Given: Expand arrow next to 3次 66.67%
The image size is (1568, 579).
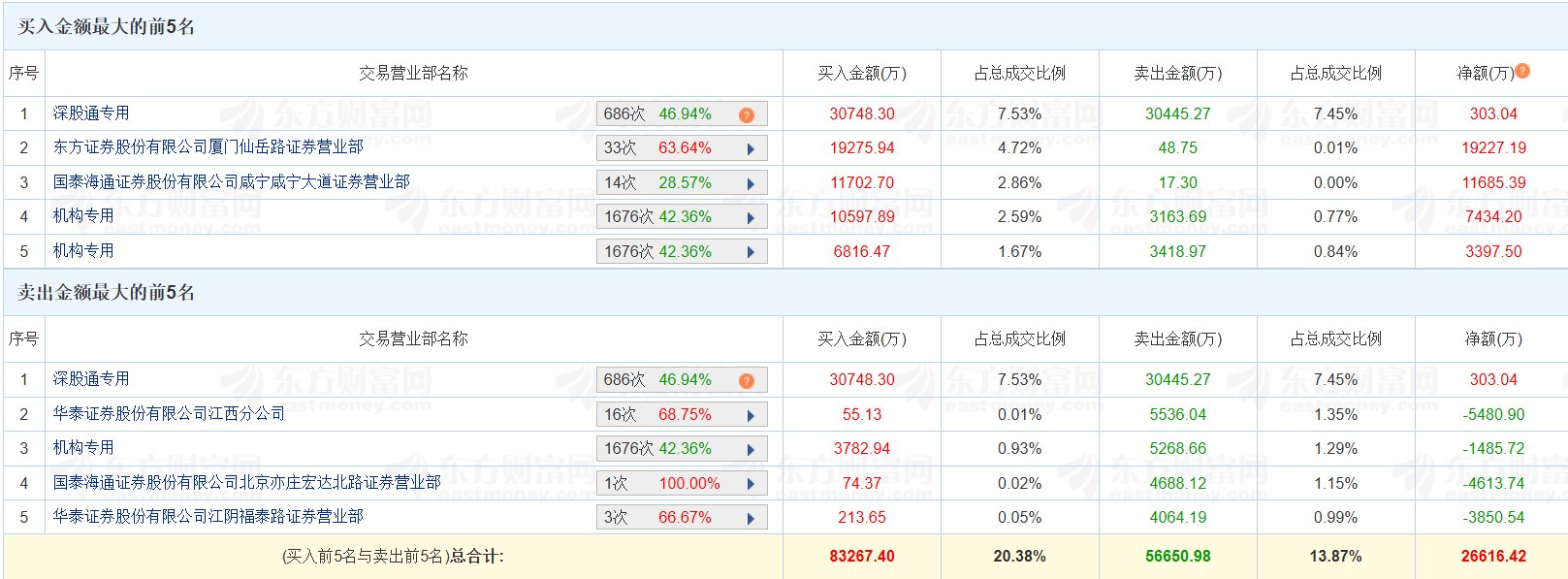Looking at the screenshot, I should click(x=751, y=518).
